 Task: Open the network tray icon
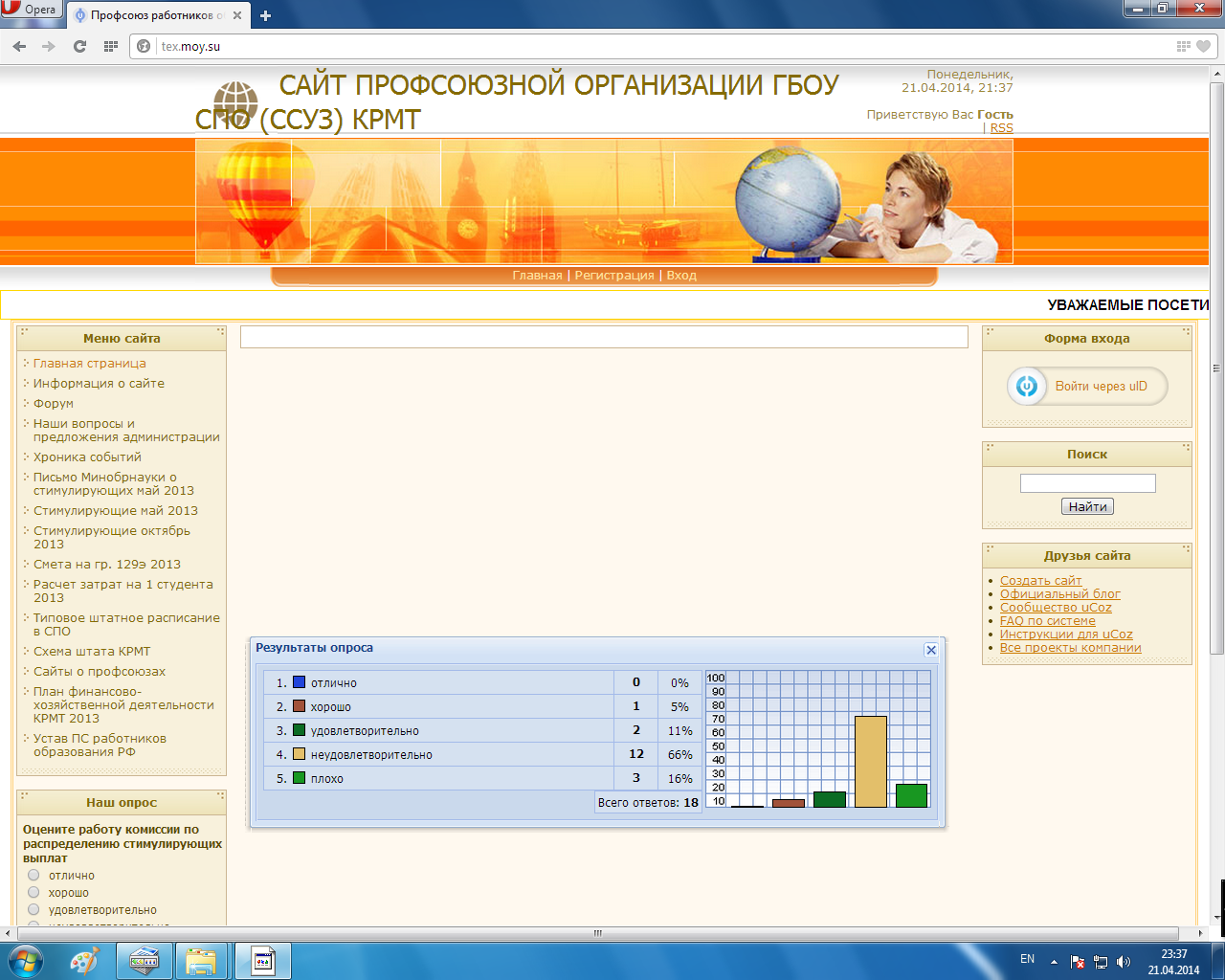click(x=1101, y=961)
